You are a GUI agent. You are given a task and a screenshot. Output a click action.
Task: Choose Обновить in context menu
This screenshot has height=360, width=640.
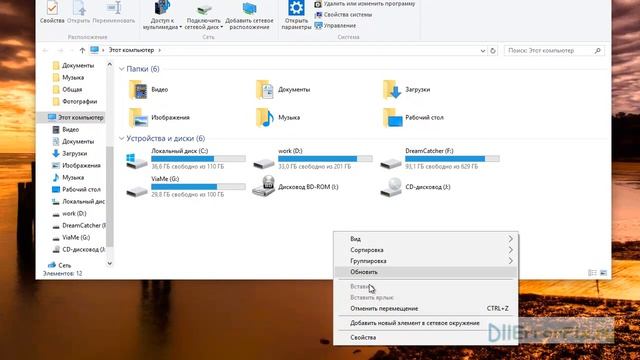426,272
